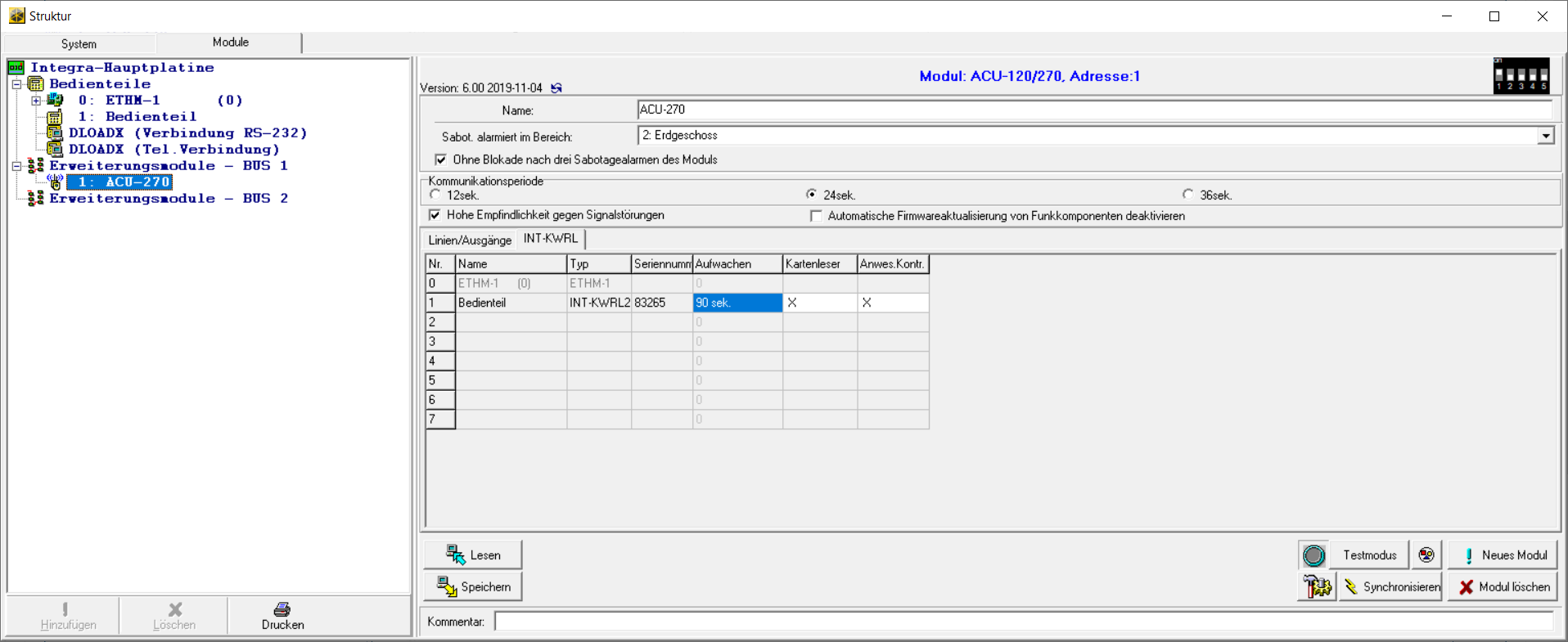Click the tools icon left of Synchronisieren
The height and width of the screenshot is (642, 1568).
[1317, 587]
